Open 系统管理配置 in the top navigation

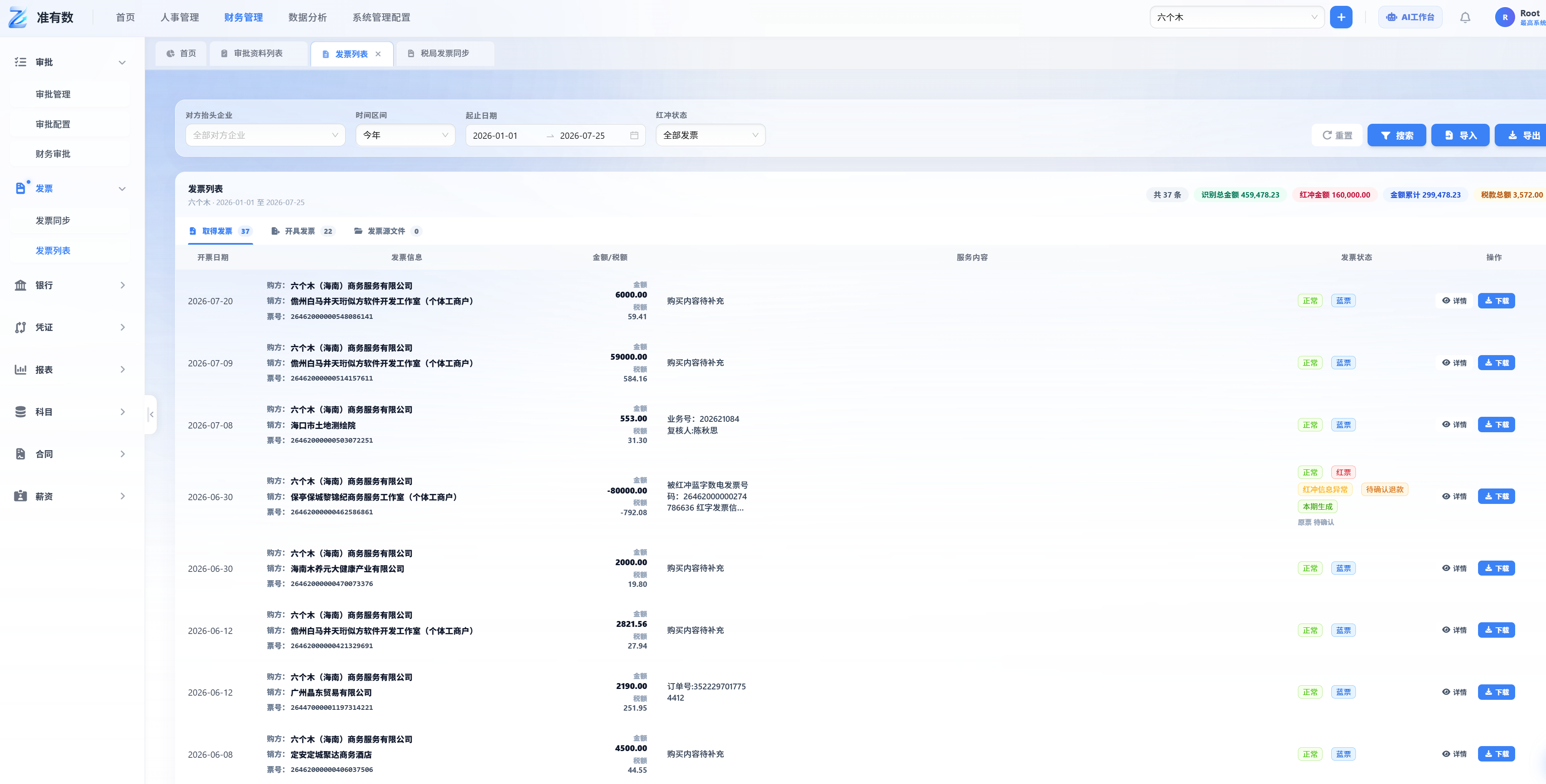(381, 18)
